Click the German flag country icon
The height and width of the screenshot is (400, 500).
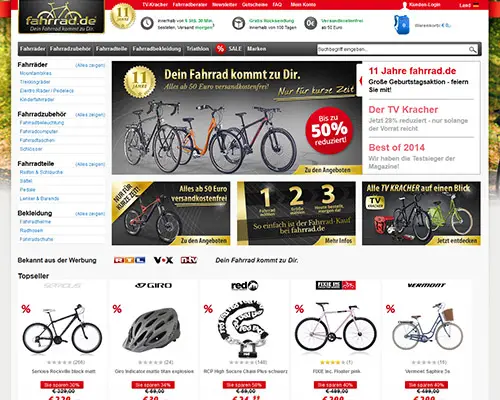(x=476, y=5)
